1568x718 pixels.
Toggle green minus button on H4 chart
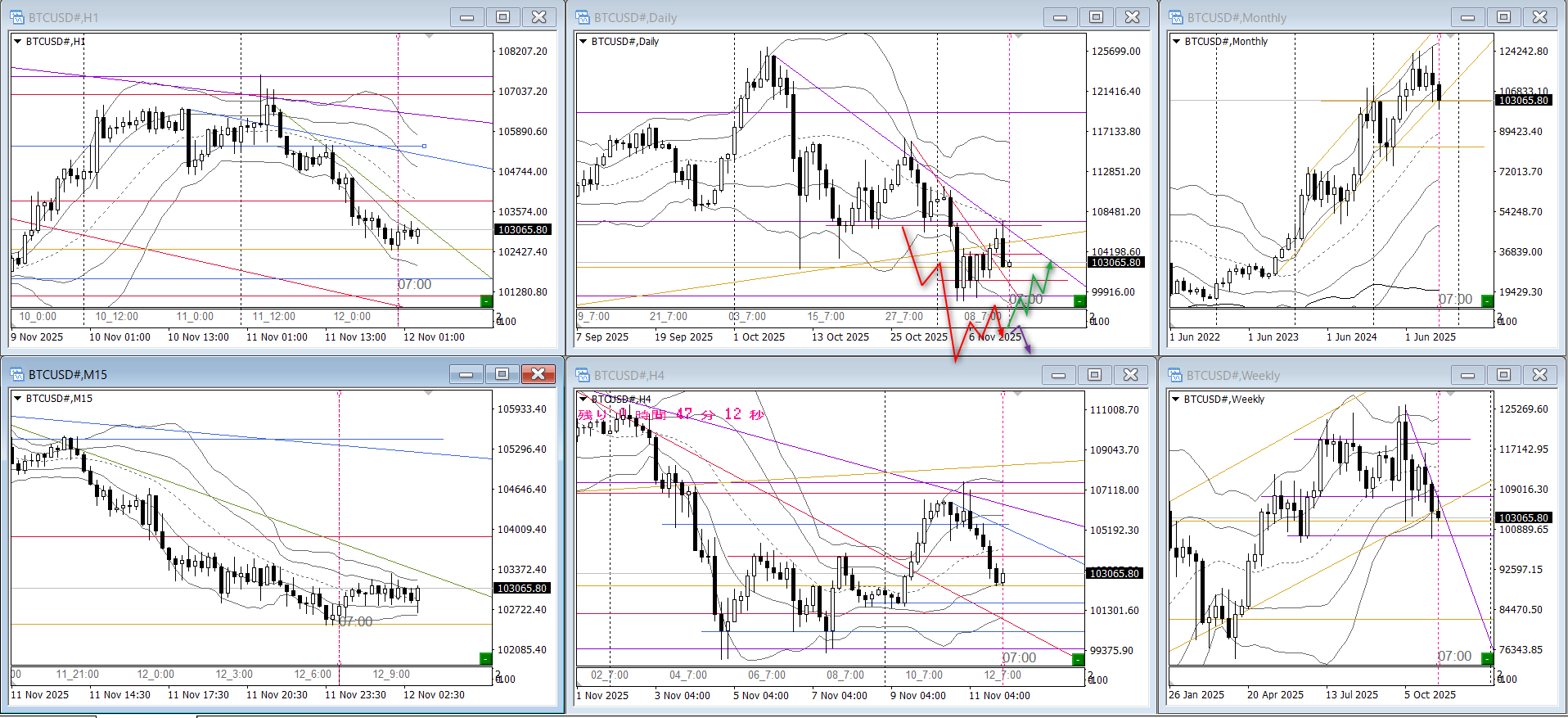1078,659
